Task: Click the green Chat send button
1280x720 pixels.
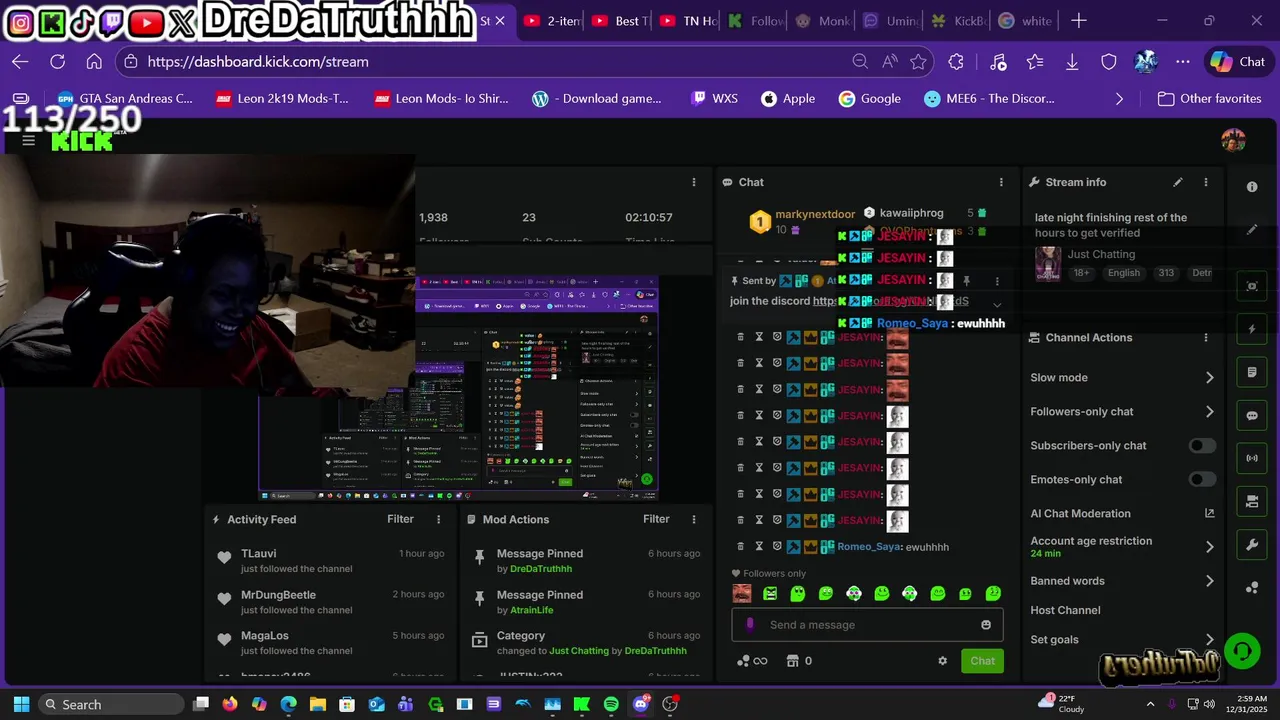Action: point(982,661)
